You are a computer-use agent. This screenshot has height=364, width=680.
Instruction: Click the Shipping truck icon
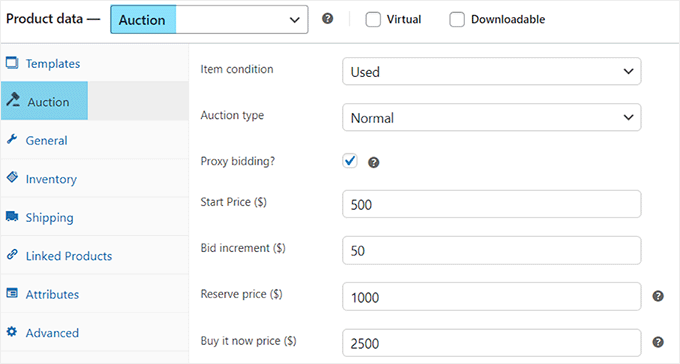[12, 216]
